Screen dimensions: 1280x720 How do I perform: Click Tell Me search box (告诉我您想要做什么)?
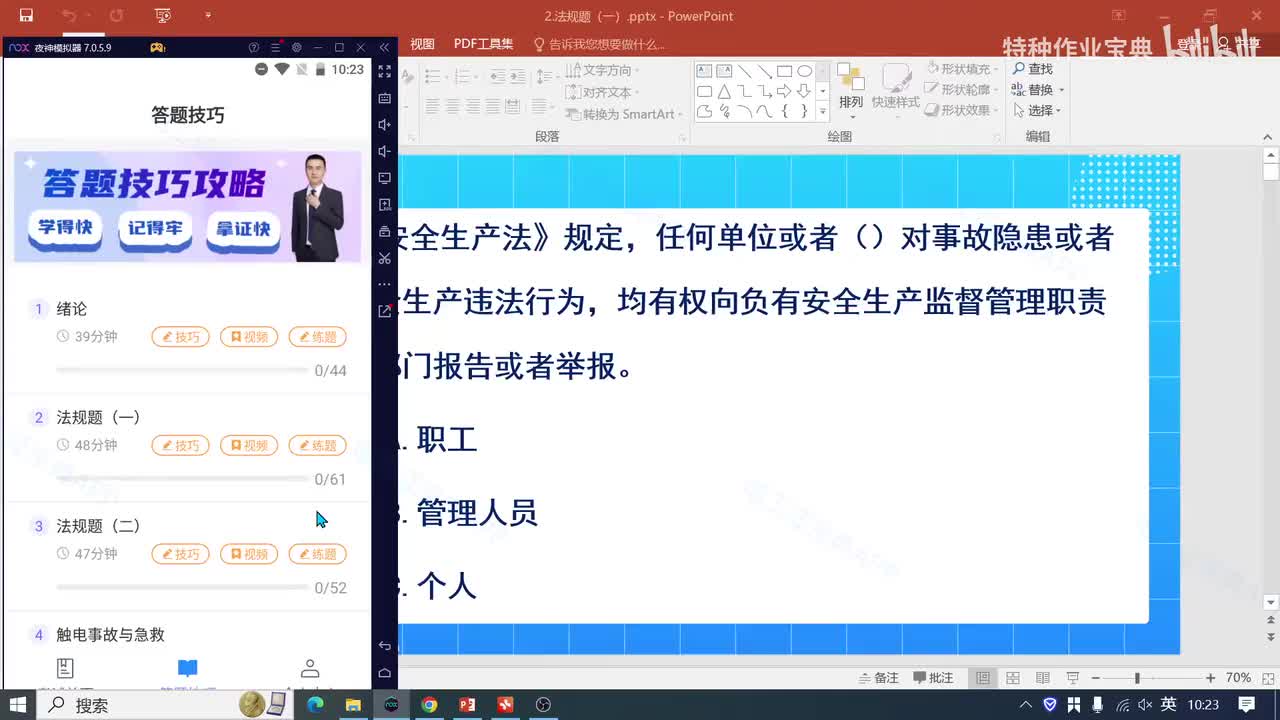[x=600, y=44]
